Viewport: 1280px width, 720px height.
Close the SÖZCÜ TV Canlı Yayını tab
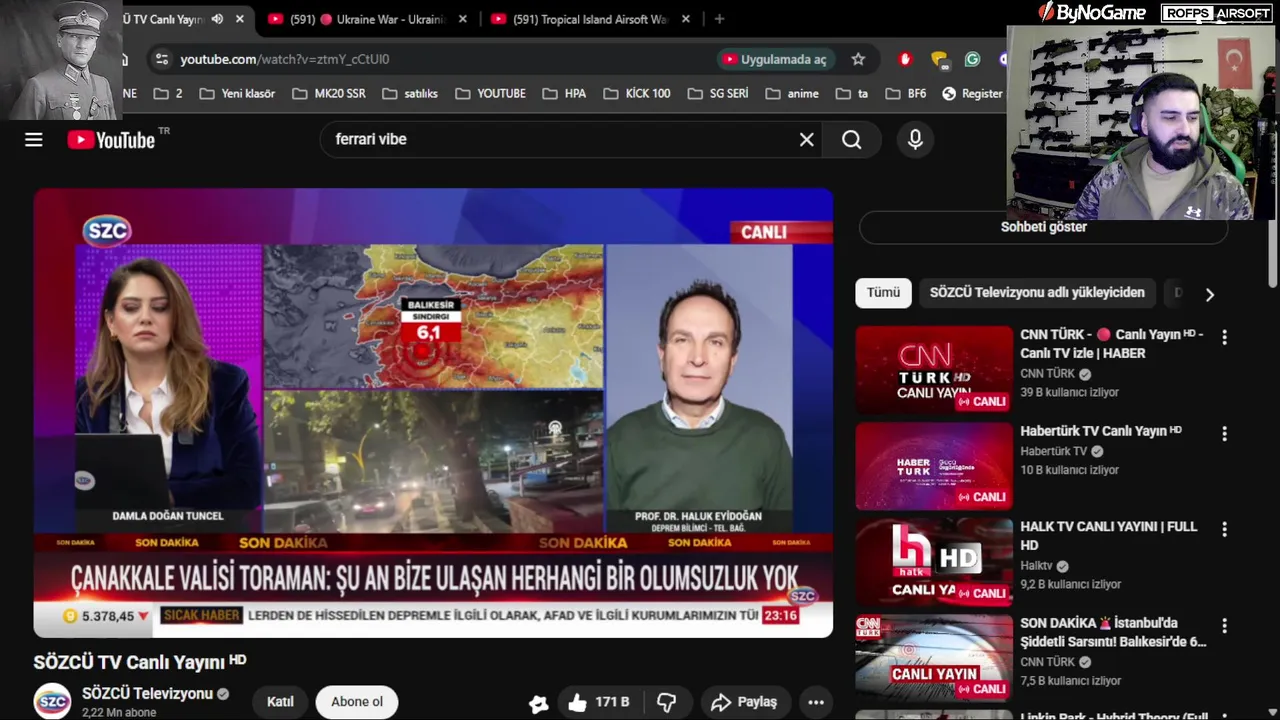(x=239, y=19)
